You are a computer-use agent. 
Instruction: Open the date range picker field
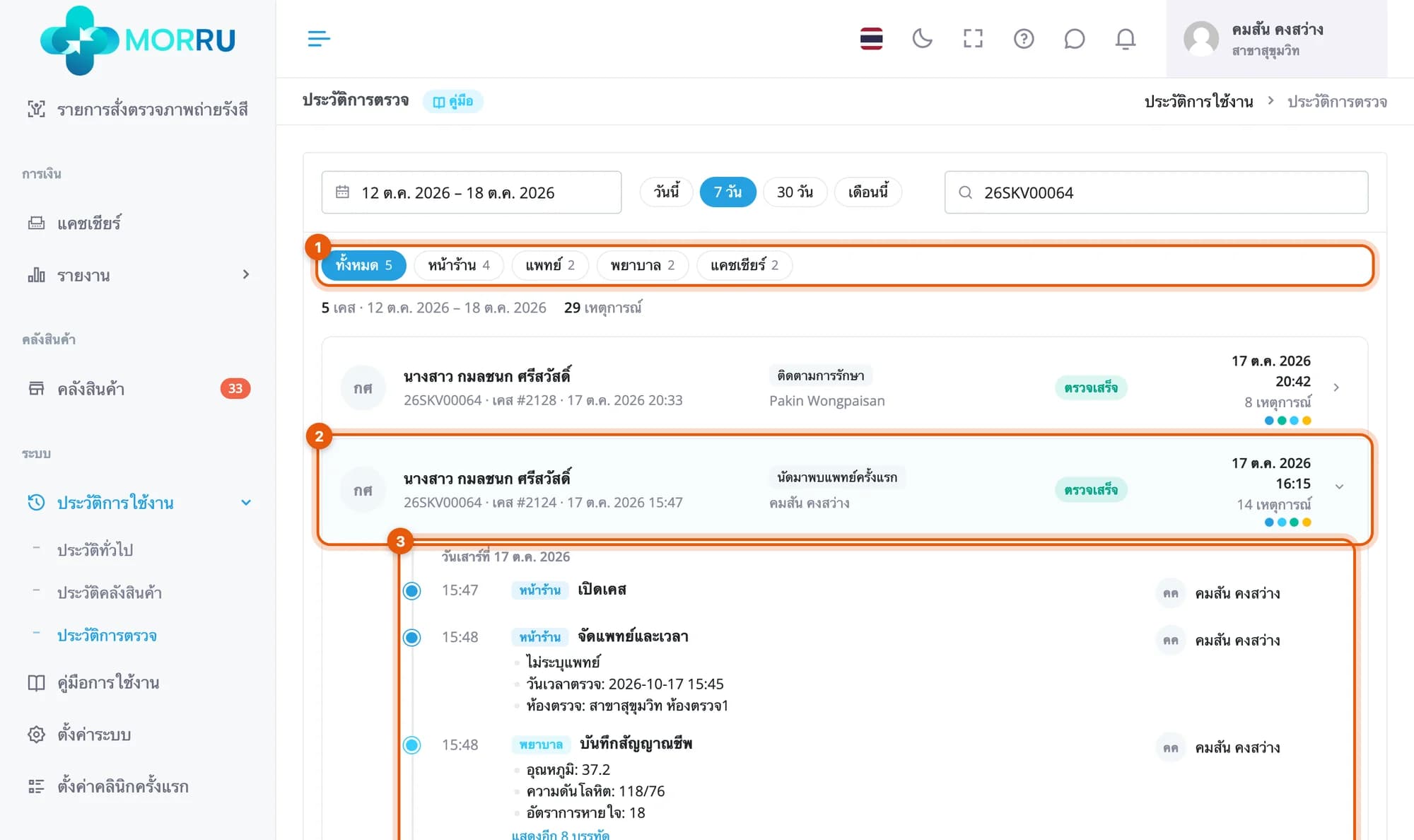(x=472, y=192)
